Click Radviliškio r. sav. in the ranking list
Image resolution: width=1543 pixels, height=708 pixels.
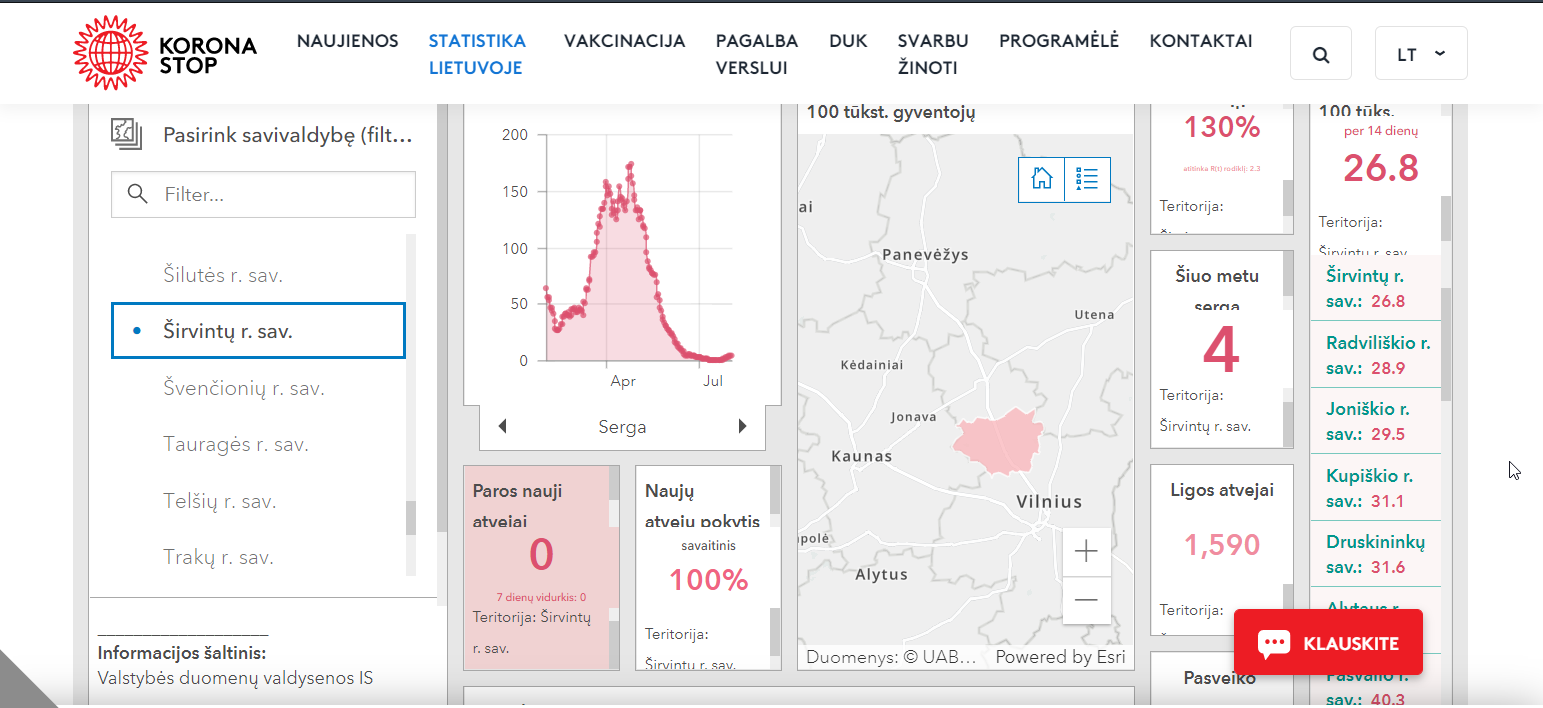1376,355
